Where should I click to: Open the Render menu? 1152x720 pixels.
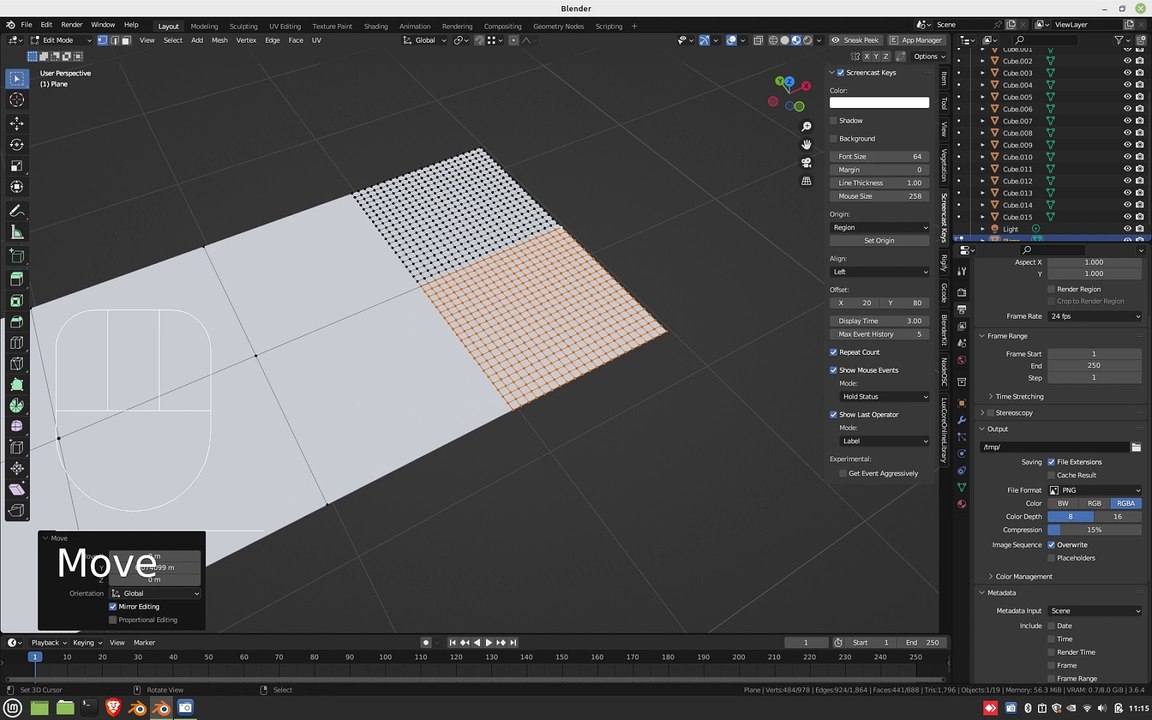pos(71,25)
